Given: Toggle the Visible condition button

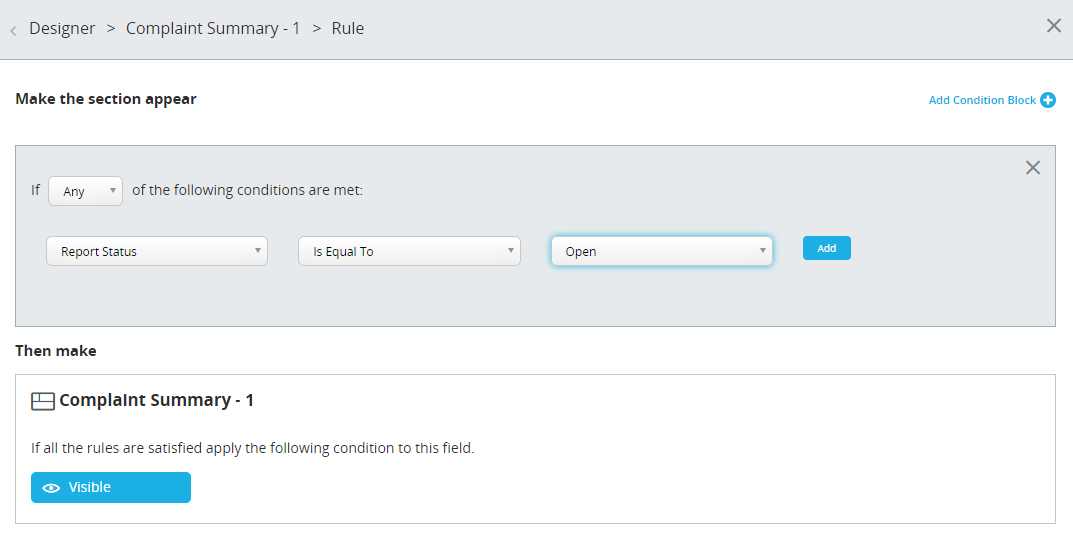Looking at the screenshot, I should pos(111,488).
